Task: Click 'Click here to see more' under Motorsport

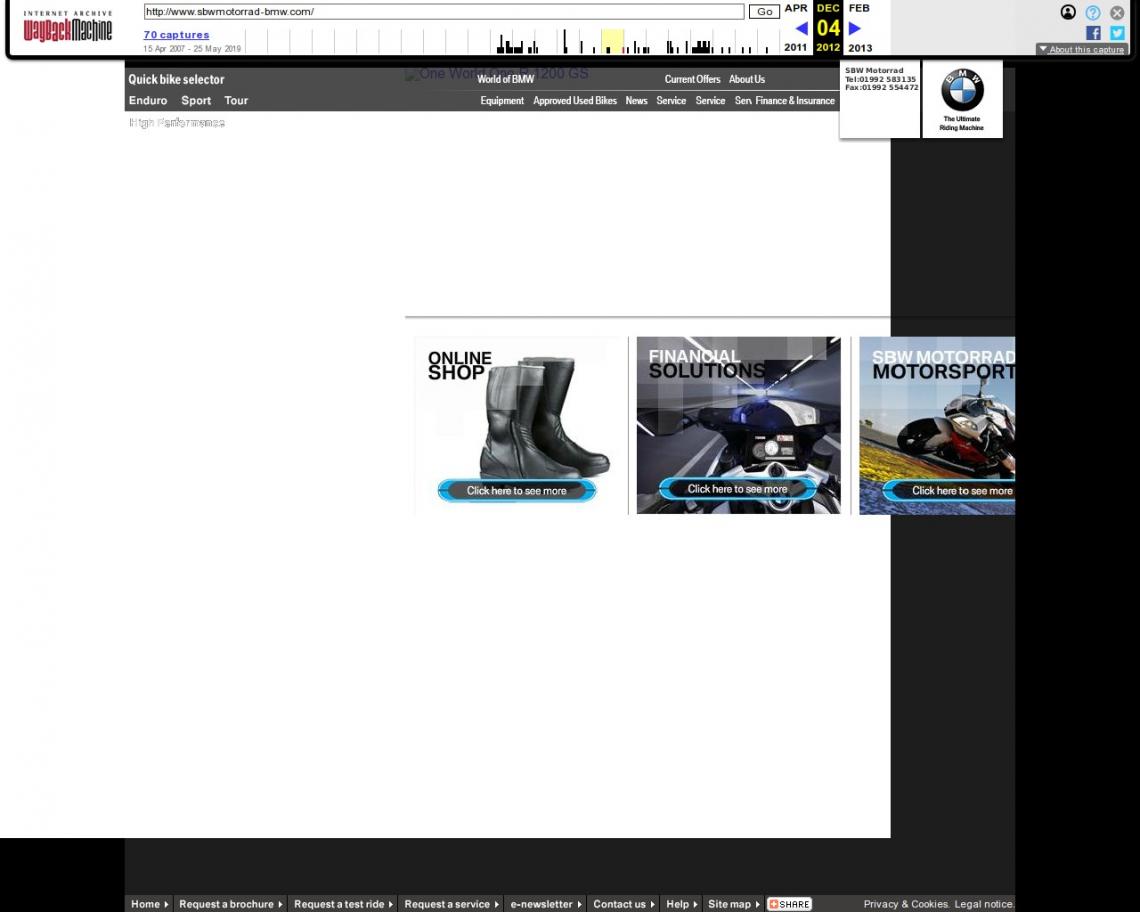Action: (x=950, y=491)
